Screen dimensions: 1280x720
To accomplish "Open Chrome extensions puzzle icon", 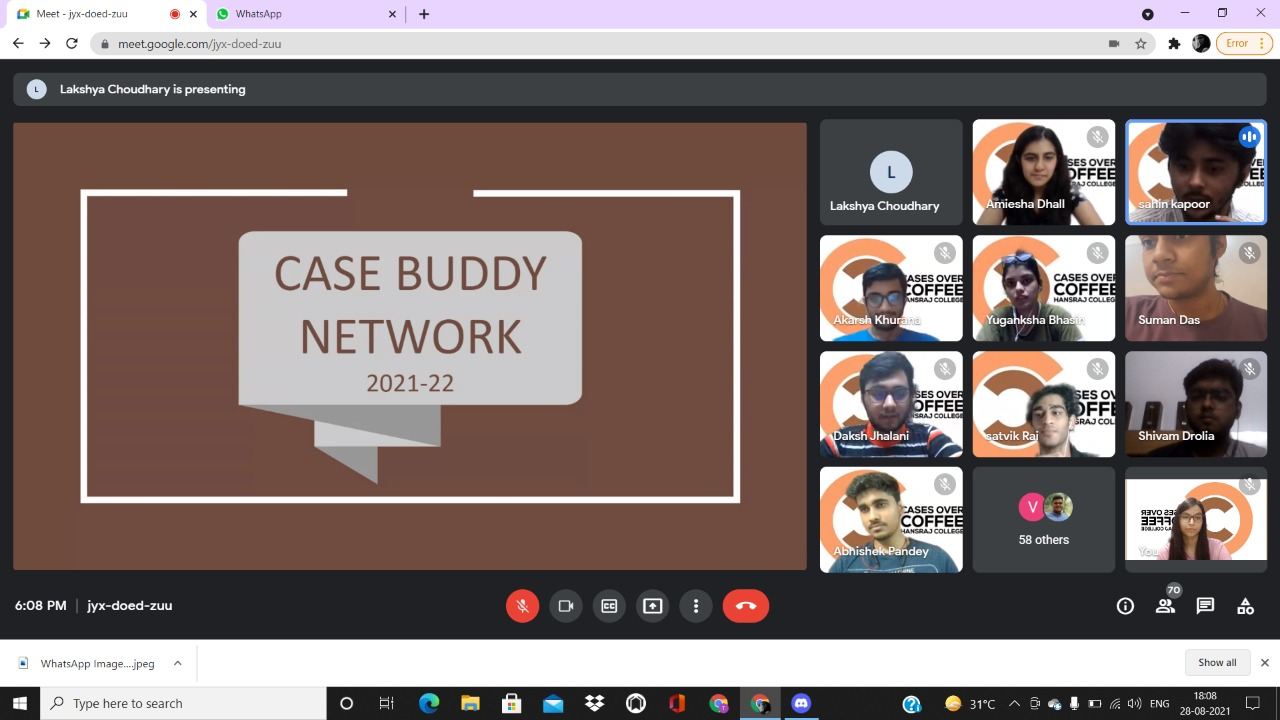I will point(1174,44).
